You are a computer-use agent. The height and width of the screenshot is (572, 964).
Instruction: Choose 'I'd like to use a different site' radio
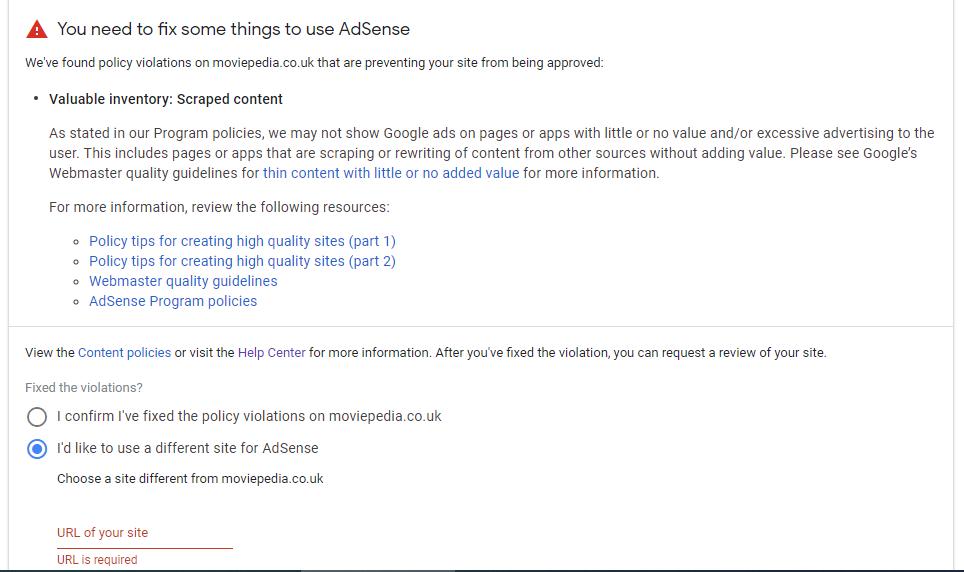click(x=37, y=449)
